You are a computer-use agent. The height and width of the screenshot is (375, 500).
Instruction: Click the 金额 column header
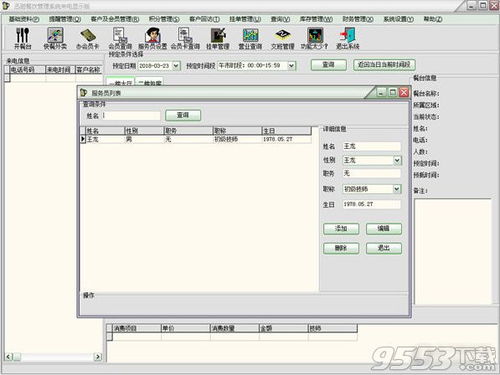(283, 328)
